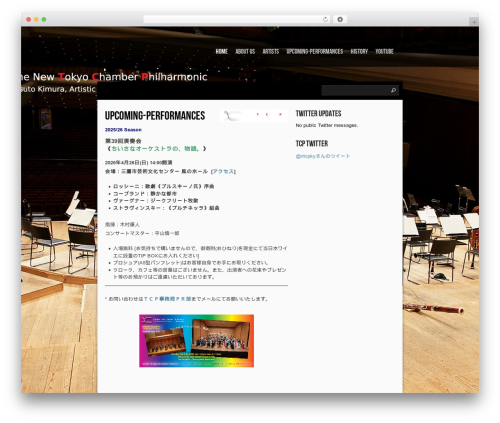Click the search magnifier icon
Image resolution: width=500 pixels, height=423 pixels.
click(x=393, y=90)
